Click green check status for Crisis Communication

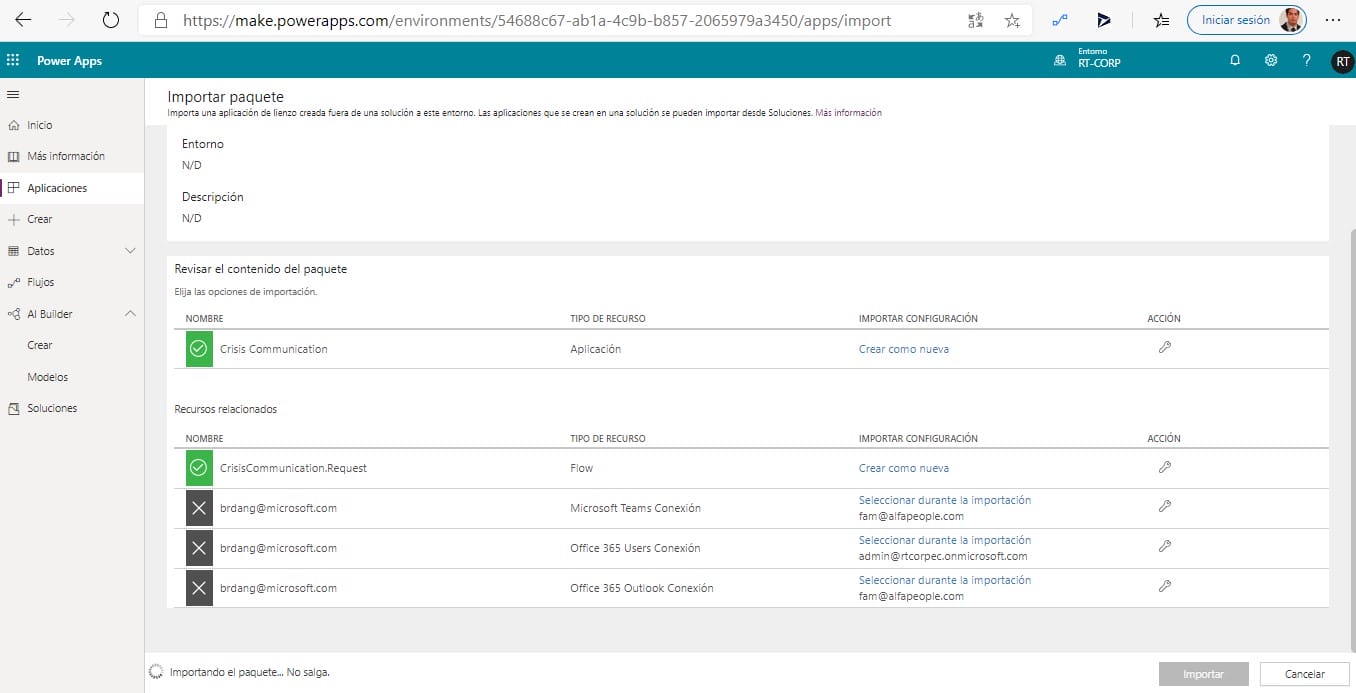pyautogui.click(x=199, y=349)
